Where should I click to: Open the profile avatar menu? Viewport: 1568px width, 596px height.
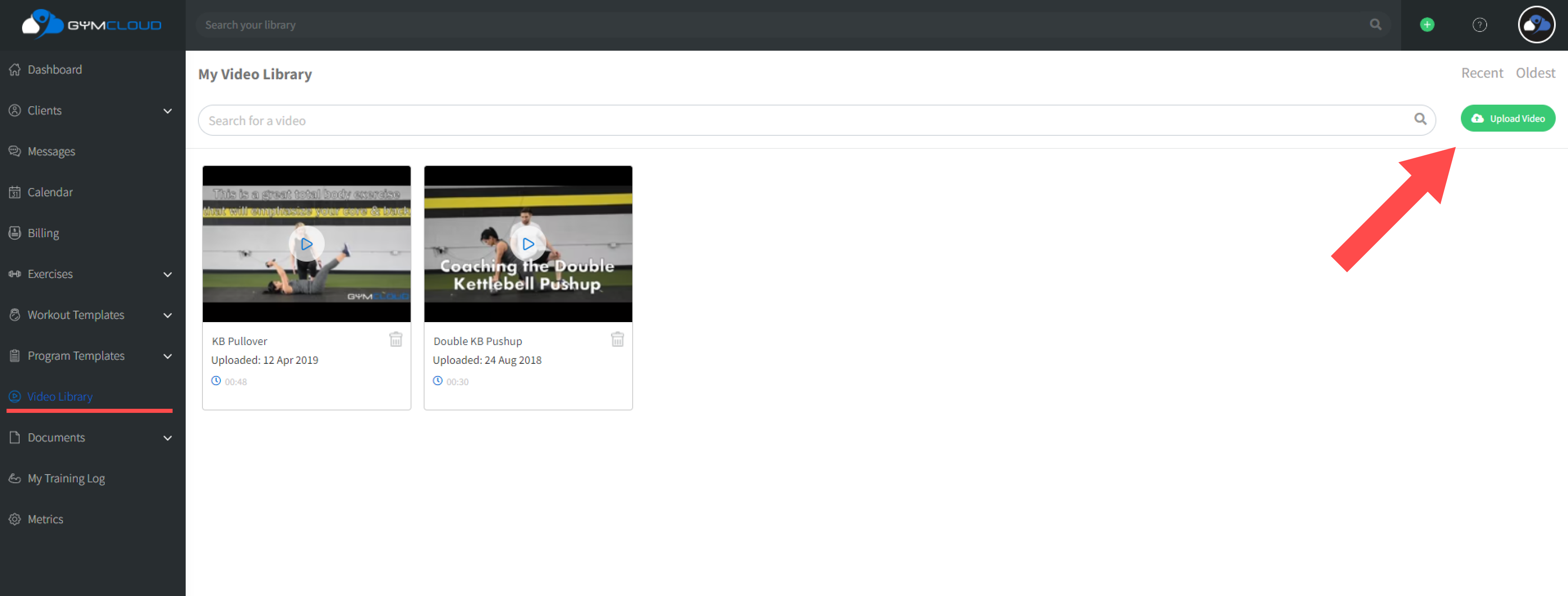tap(1536, 25)
